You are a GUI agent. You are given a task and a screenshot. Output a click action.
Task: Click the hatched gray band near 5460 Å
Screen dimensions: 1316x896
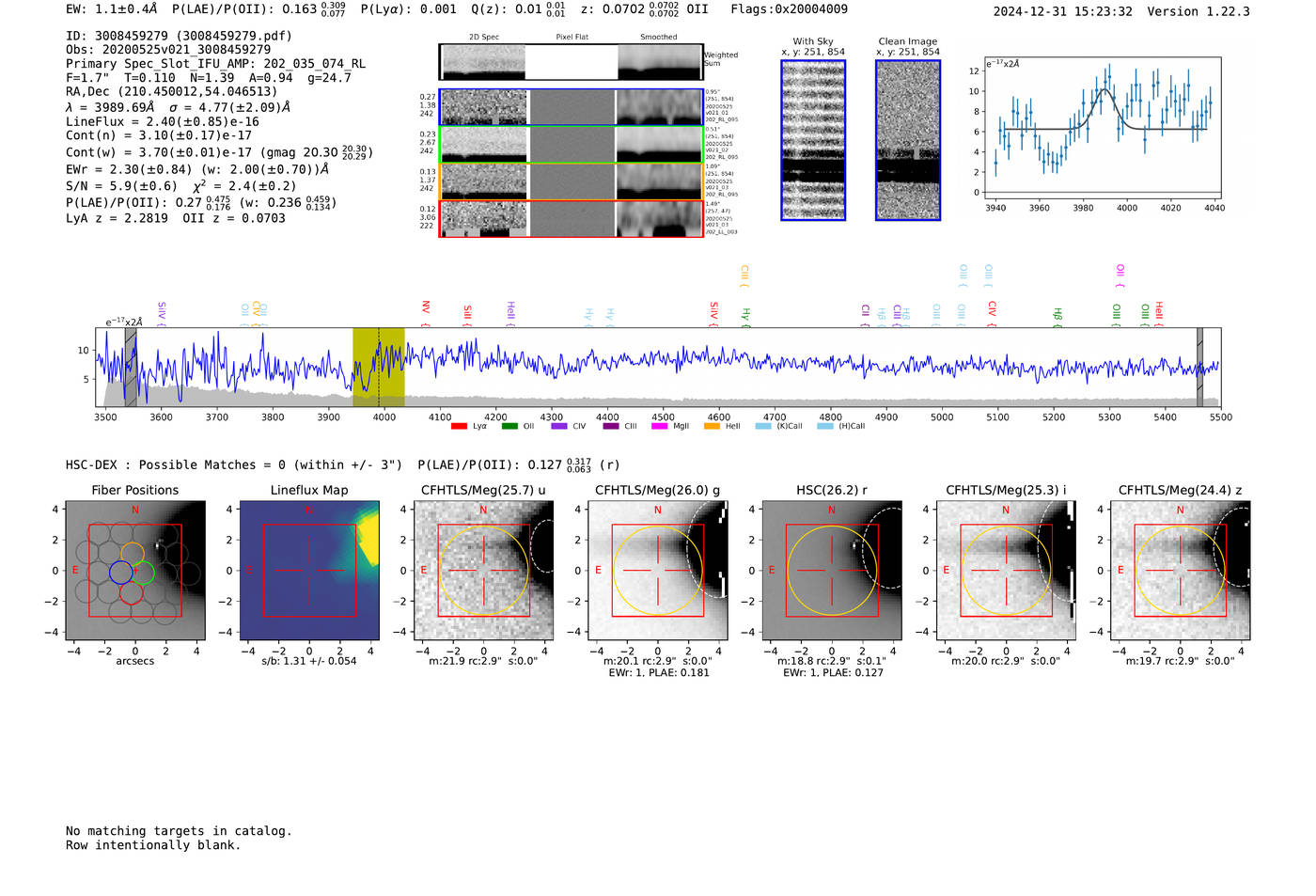pos(1199,367)
